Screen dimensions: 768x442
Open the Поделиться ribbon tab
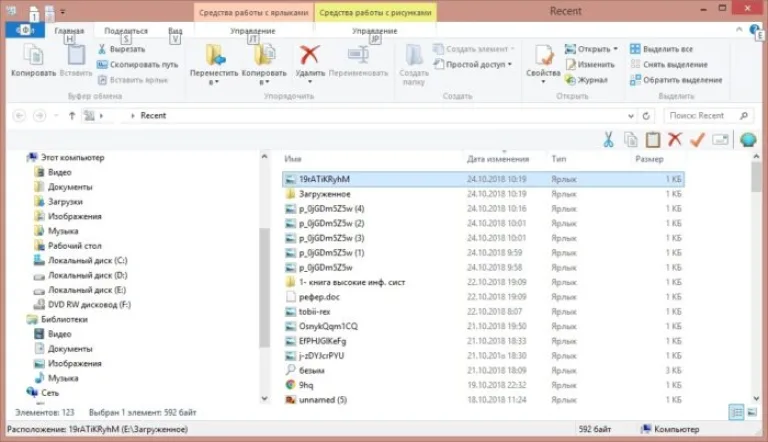126,30
